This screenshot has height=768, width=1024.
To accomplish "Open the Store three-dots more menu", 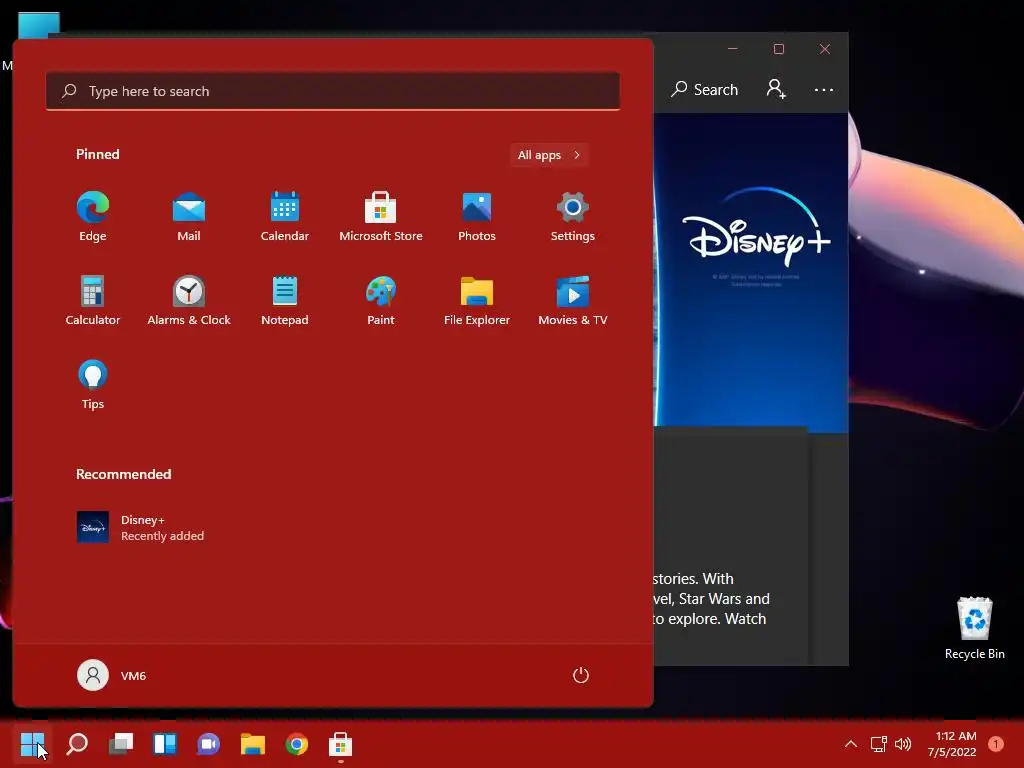I will 824,89.
